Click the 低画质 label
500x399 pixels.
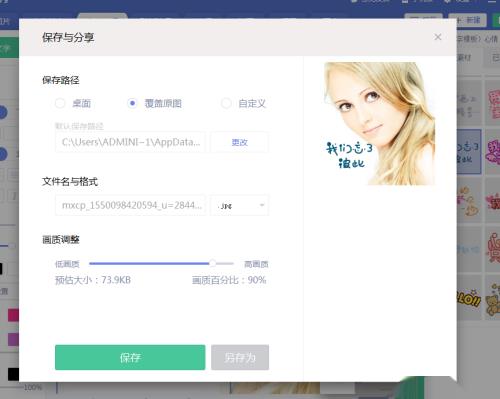[67, 264]
